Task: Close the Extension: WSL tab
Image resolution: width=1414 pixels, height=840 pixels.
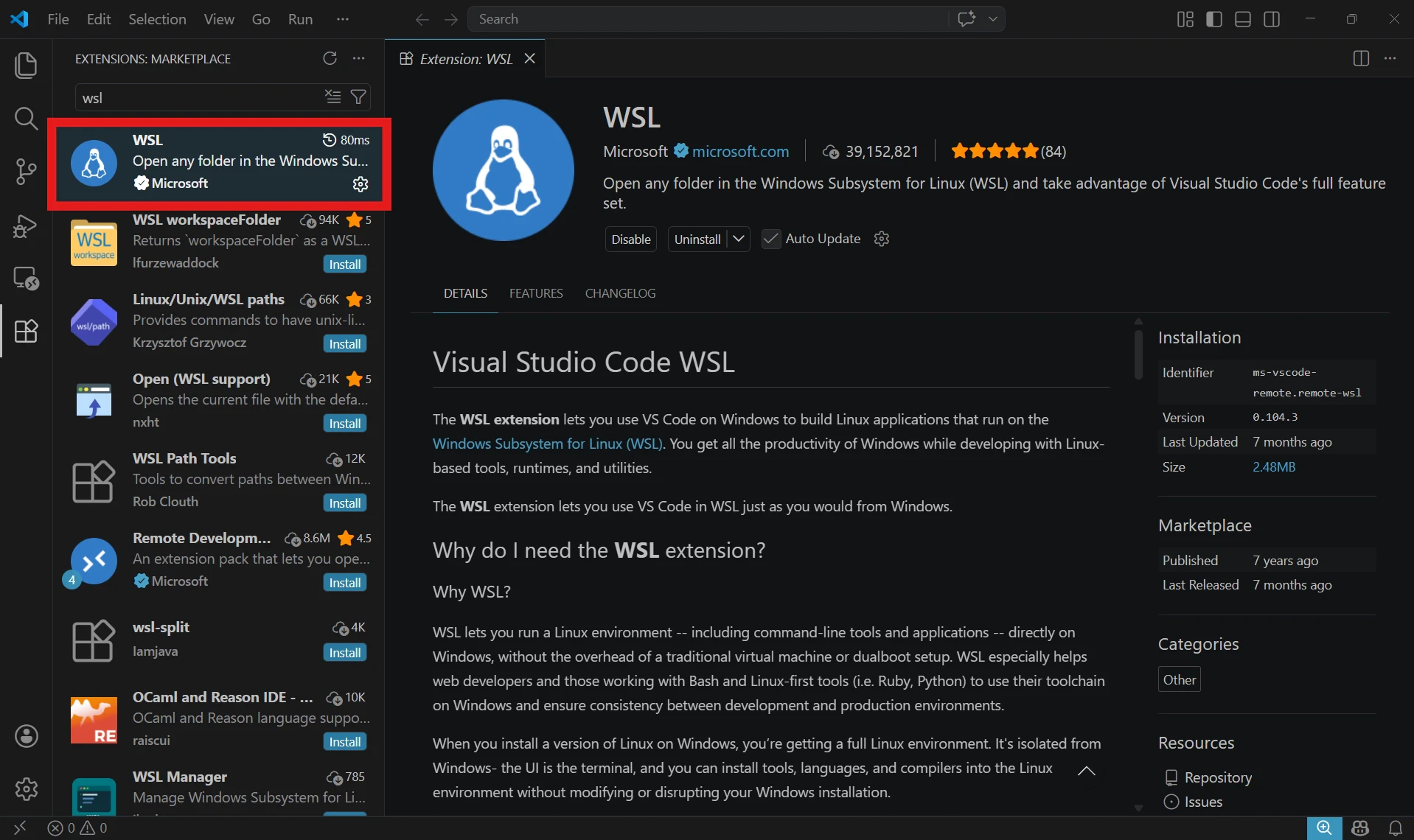Action: 529,58
